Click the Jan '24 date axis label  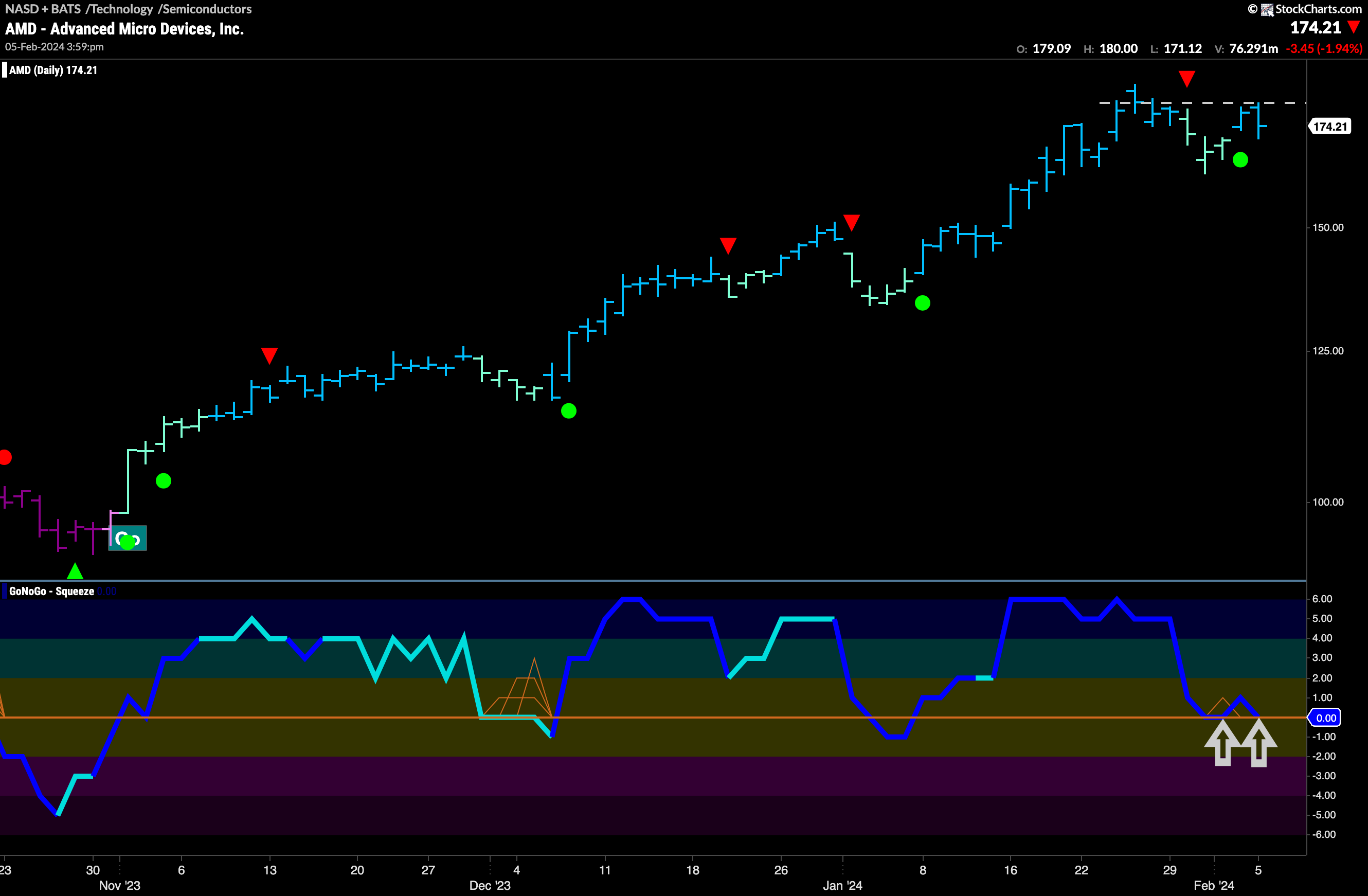[x=842, y=885]
